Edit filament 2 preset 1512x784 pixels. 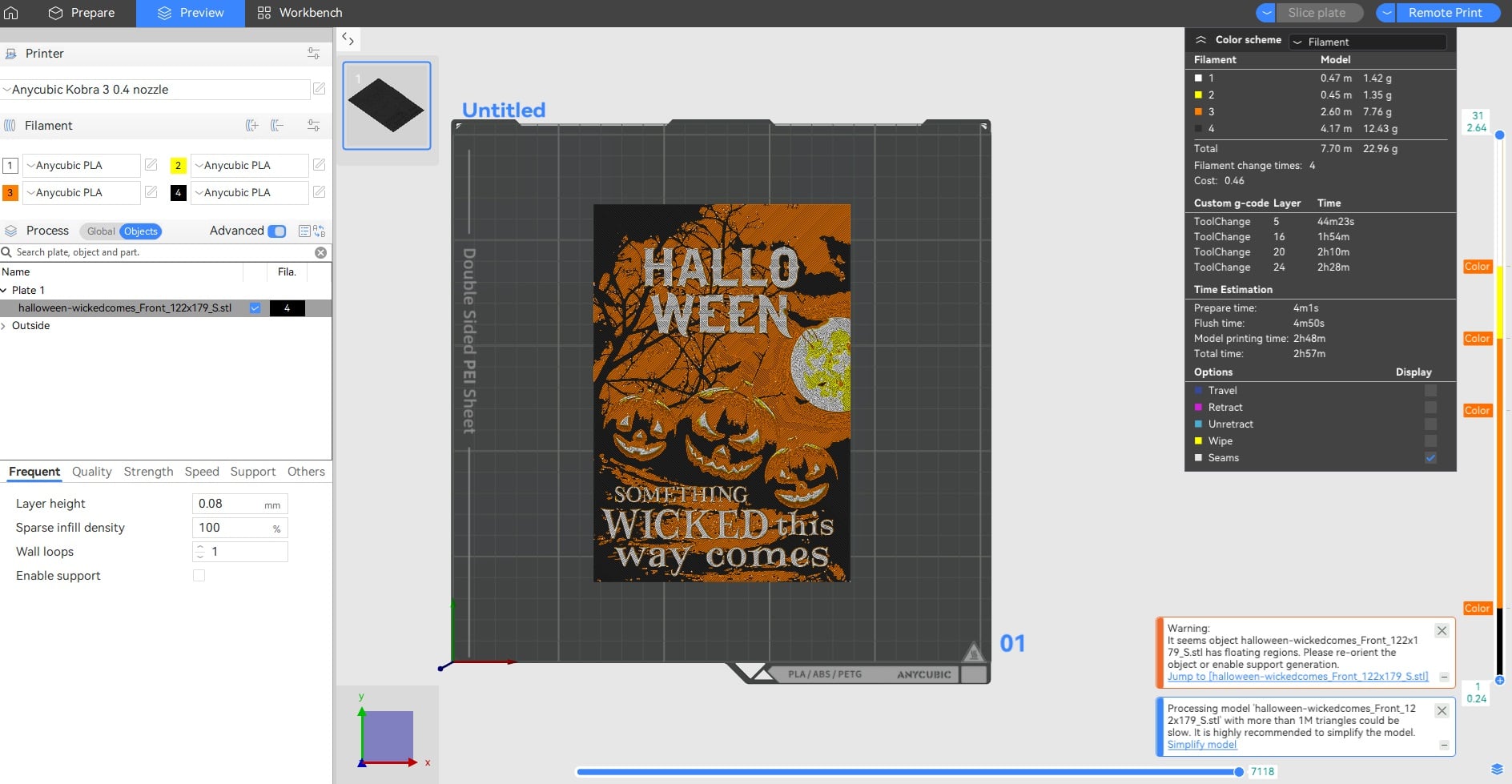point(319,165)
